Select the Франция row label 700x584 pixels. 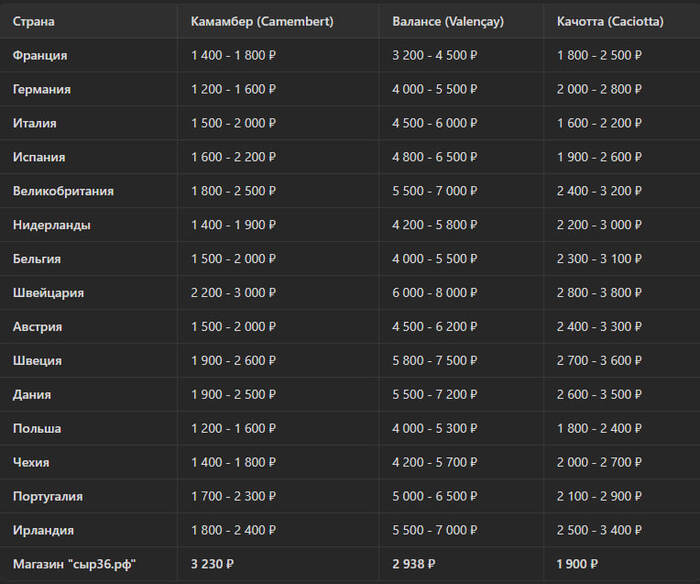click(x=40, y=55)
